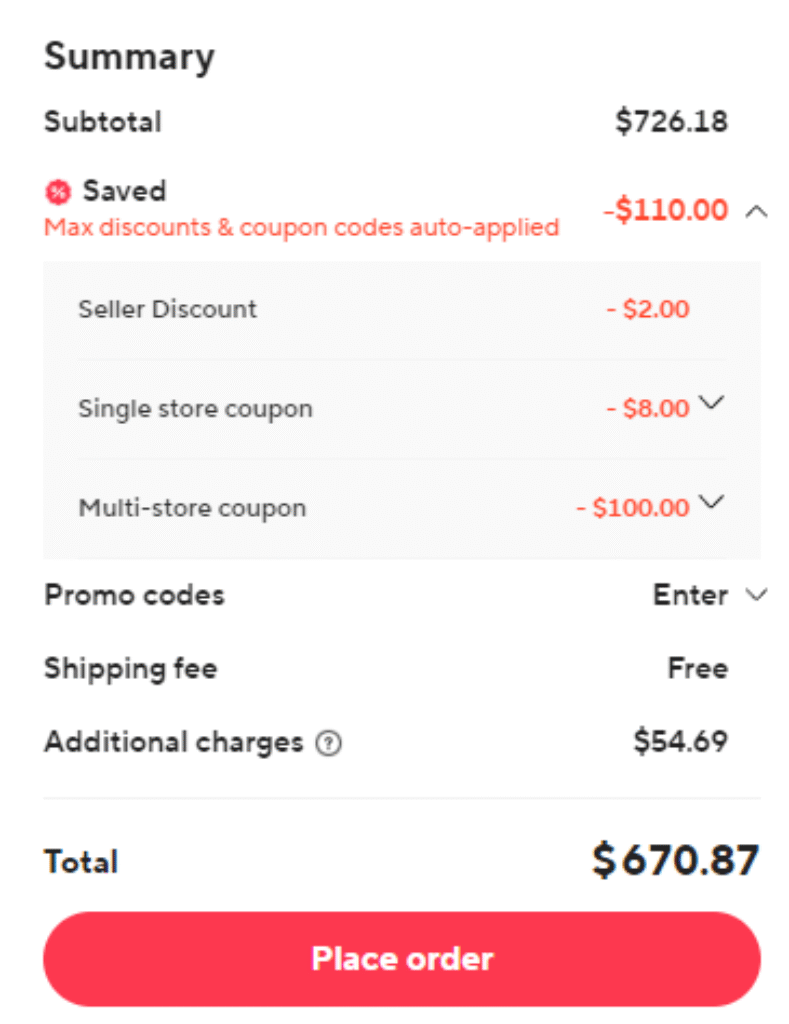Click the -$100.00 multi-store coupon amount
Viewport: 789px width, 1024px height.
pos(633,507)
